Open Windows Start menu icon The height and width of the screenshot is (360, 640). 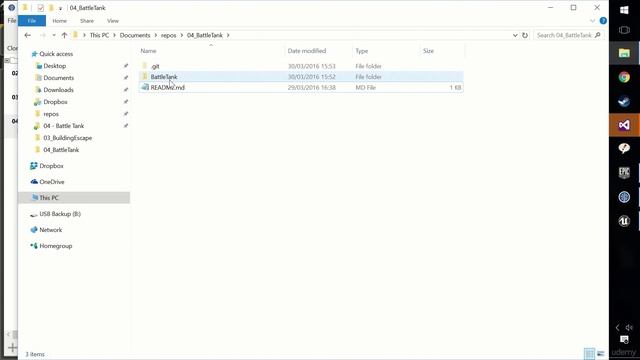click(x=624, y=10)
